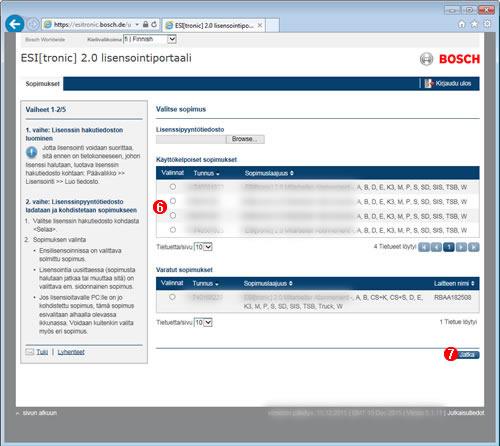This screenshot has width=500, height=446.
Task: Select page 1 in the pagination
Action: coord(449,247)
